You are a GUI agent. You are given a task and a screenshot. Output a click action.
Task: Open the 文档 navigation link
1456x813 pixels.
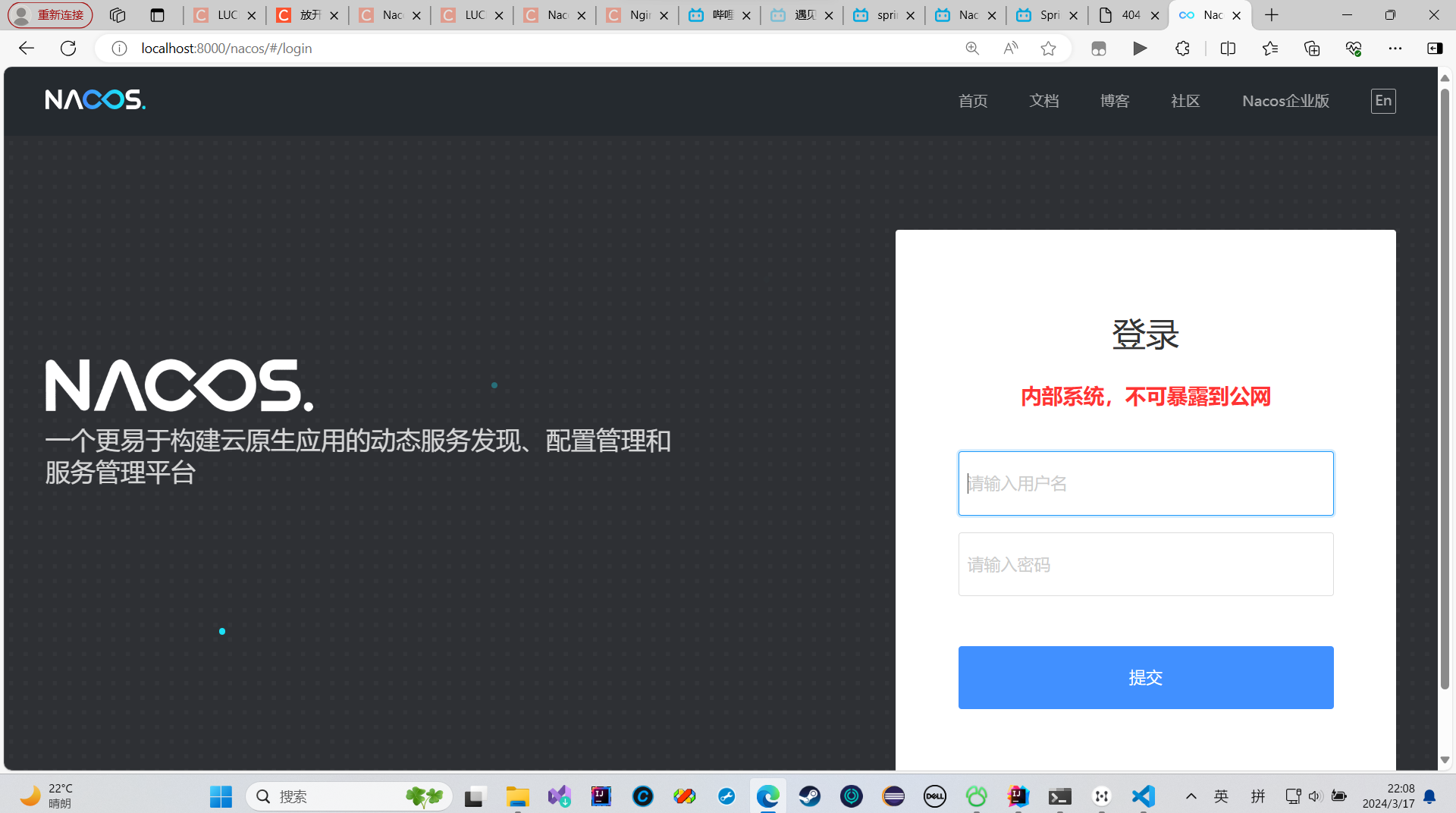(x=1044, y=101)
